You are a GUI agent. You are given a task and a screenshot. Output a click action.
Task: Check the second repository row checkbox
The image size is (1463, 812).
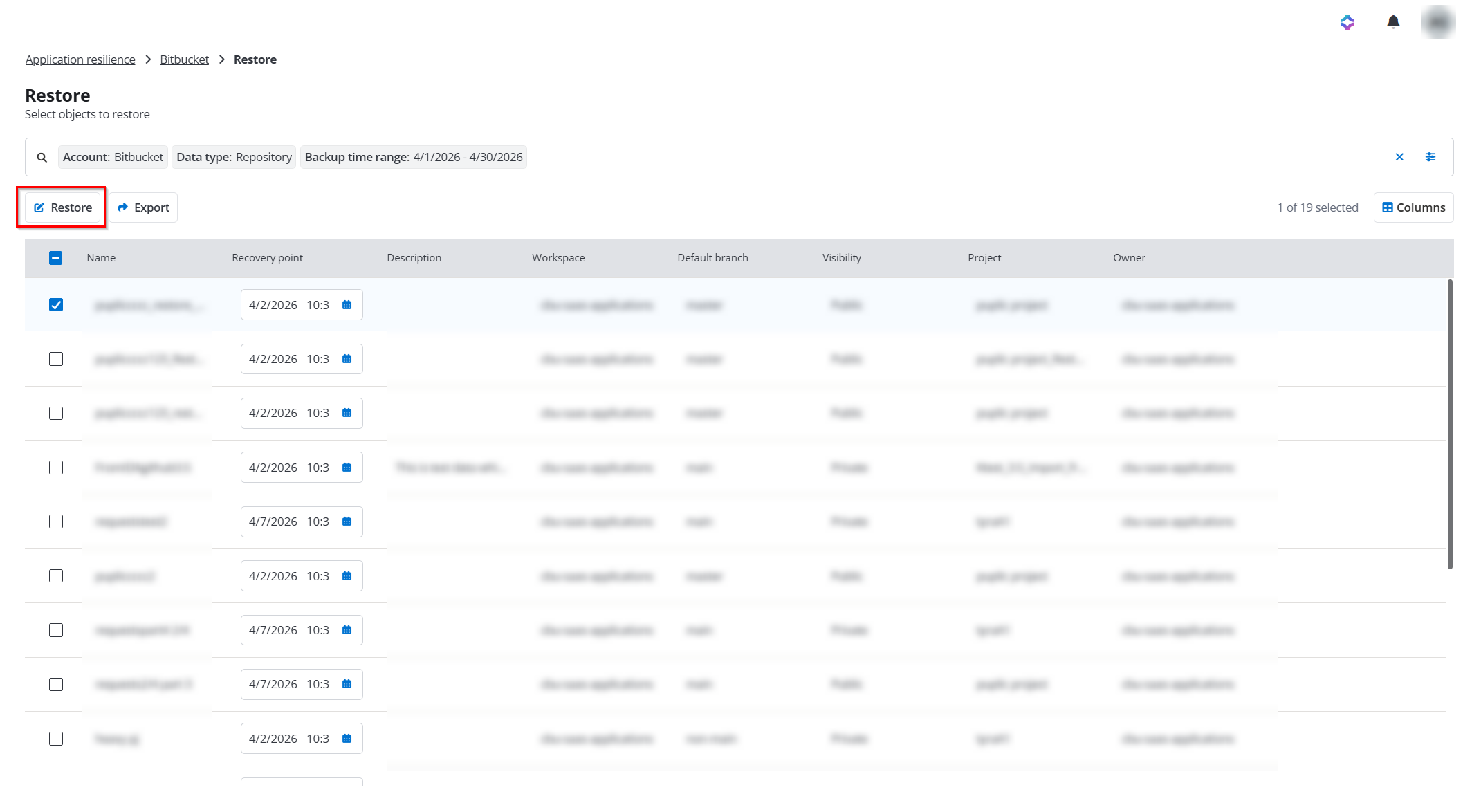(x=56, y=359)
